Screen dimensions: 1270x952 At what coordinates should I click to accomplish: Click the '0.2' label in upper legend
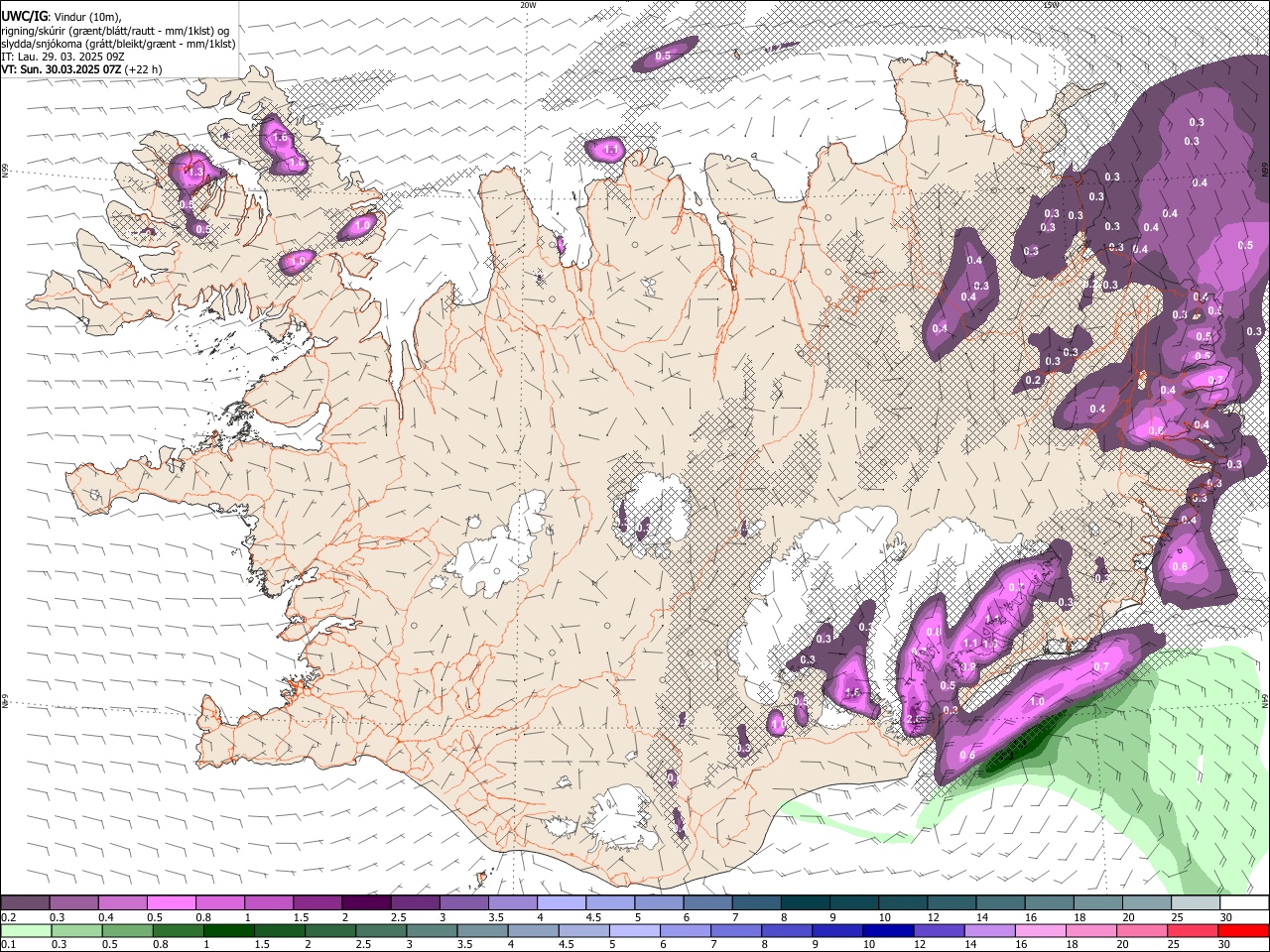click(x=9, y=917)
